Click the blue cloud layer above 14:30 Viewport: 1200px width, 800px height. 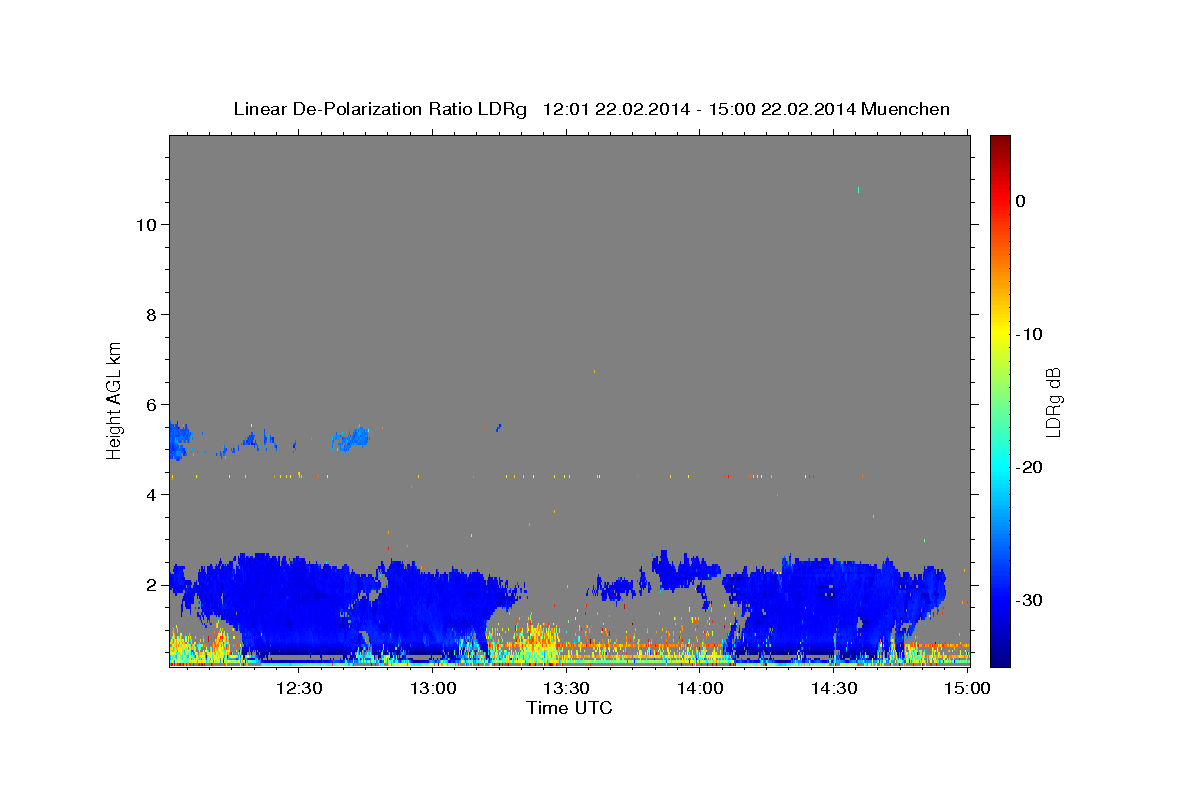835,605
